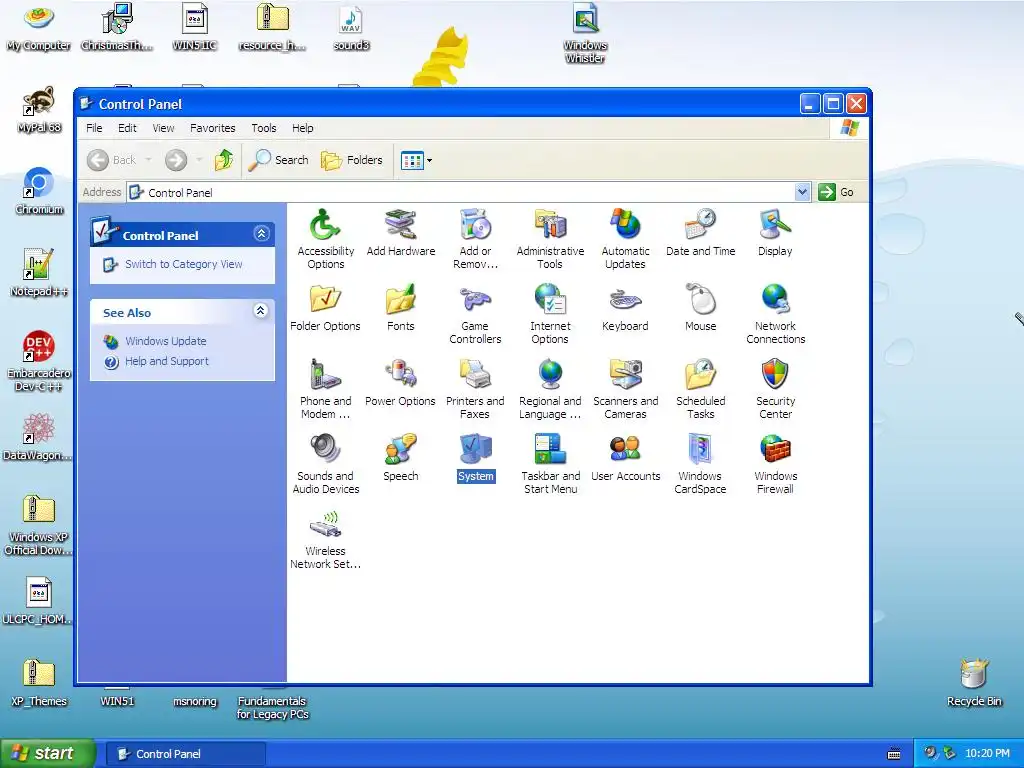Click the Search toolbar button
The height and width of the screenshot is (768, 1024).
pyautogui.click(x=279, y=160)
